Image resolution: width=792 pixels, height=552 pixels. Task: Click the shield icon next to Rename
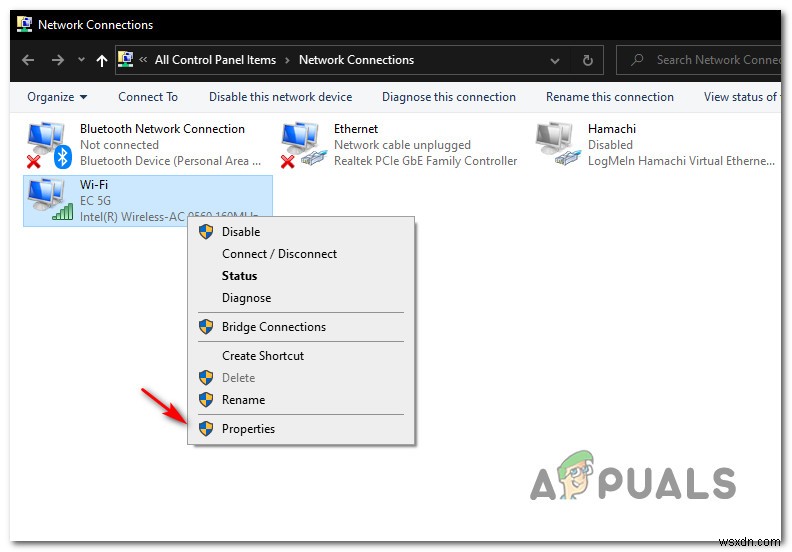point(206,400)
